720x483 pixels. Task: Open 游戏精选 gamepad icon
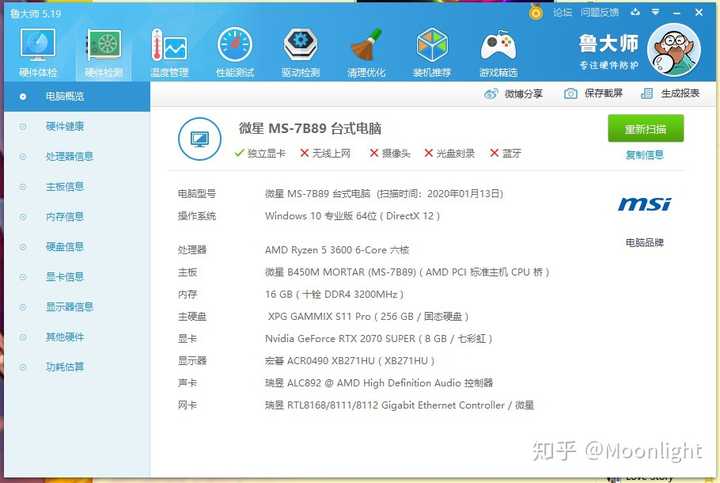(498, 52)
